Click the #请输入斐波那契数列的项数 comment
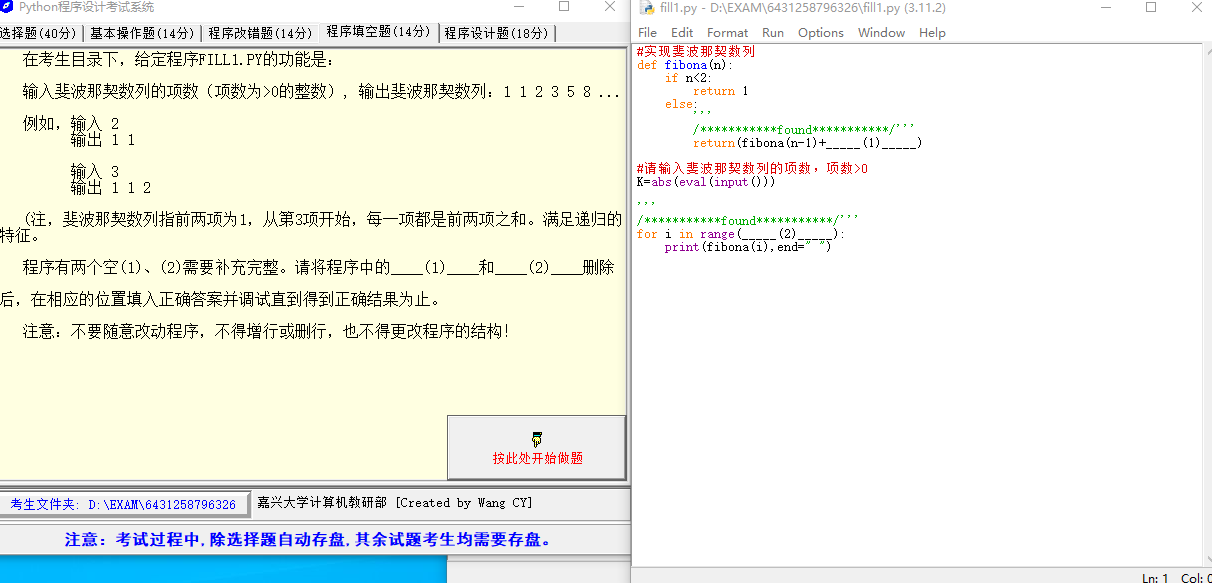 pos(752,169)
